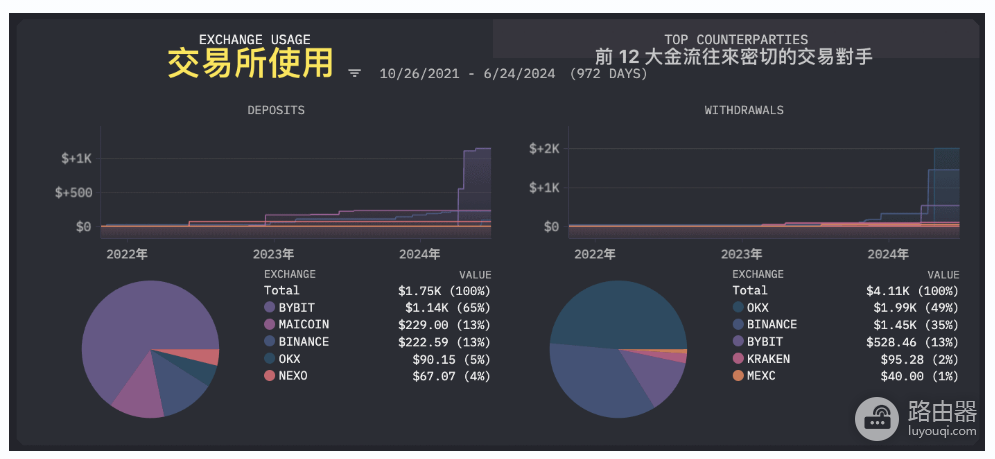Open the date range filter icon
This screenshot has width=995, height=459.
click(x=354, y=74)
